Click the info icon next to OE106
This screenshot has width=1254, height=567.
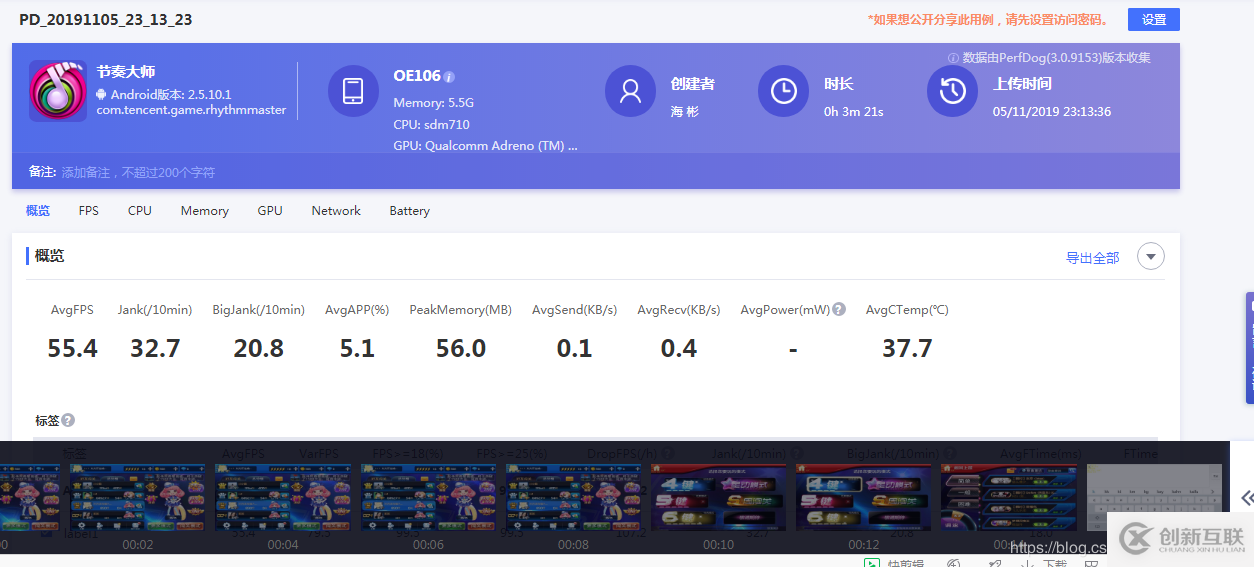(449, 77)
